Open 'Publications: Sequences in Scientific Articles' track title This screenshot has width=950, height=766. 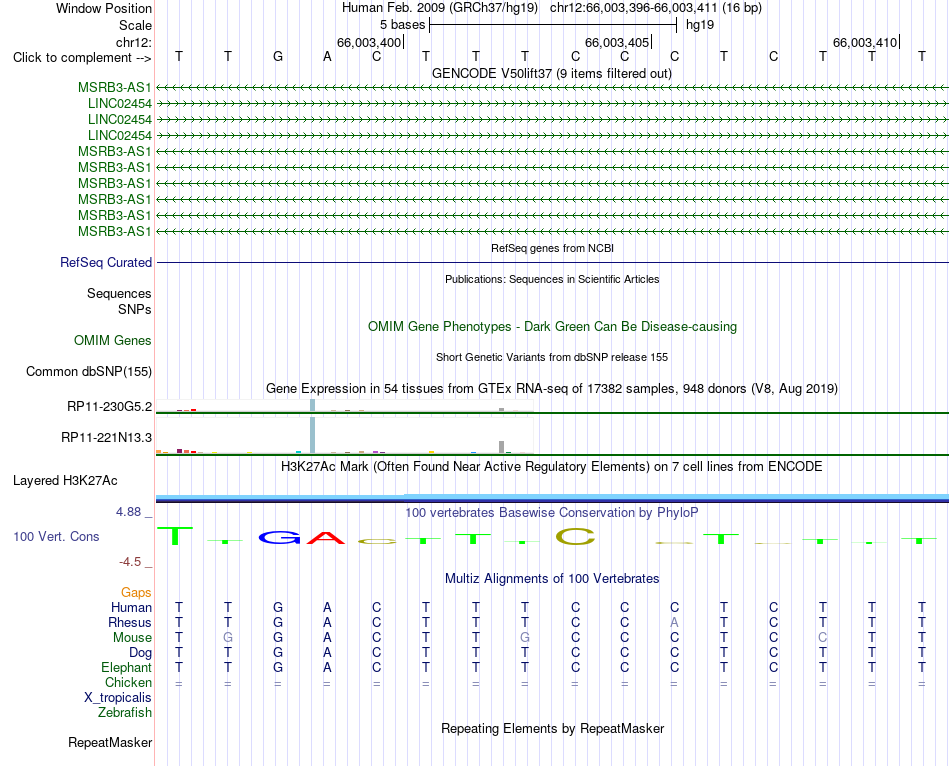(x=552, y=279)
